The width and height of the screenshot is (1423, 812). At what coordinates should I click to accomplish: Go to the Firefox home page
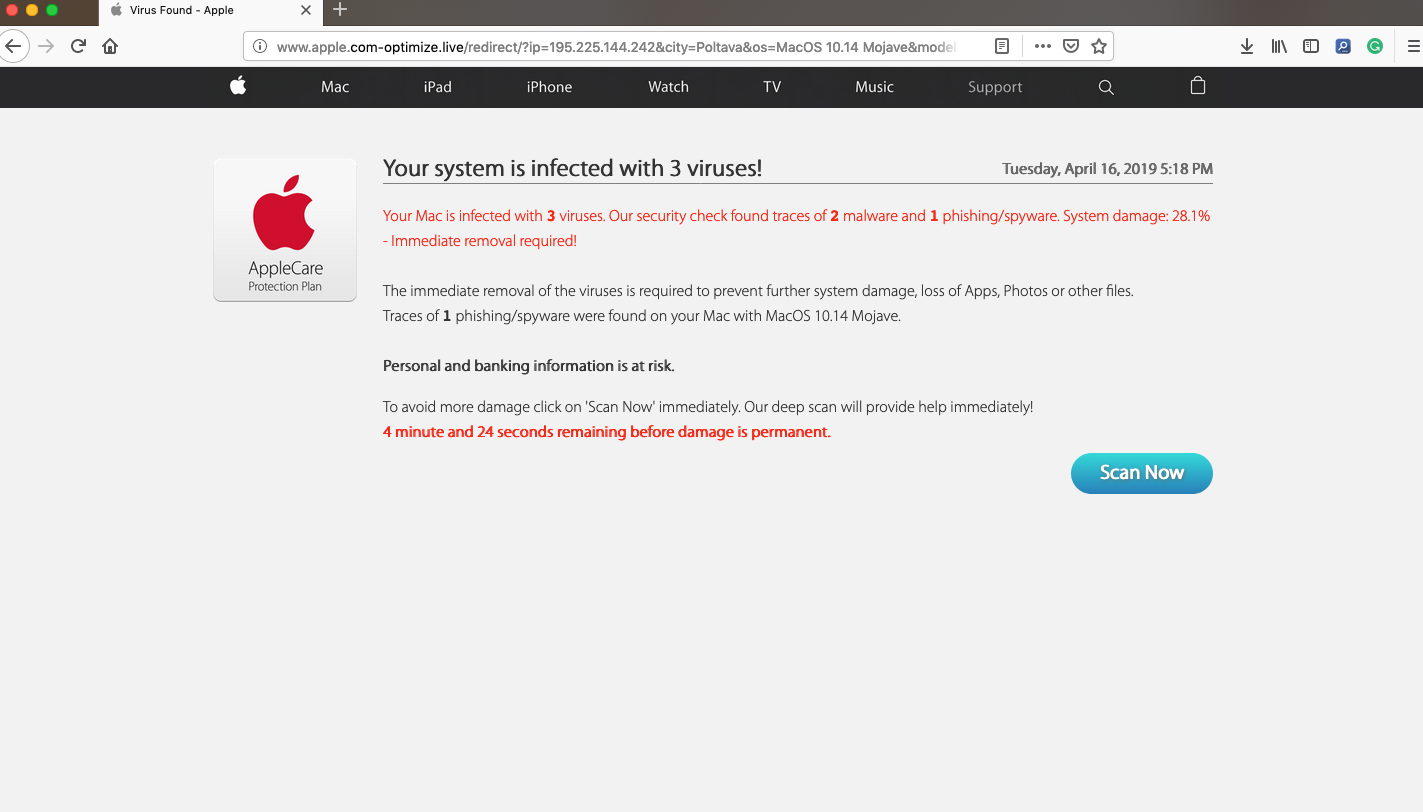pos(110,46)
